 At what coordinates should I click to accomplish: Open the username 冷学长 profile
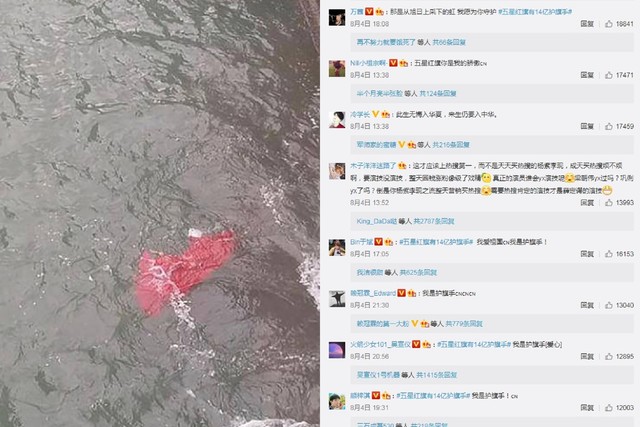[x=360, y=114]
